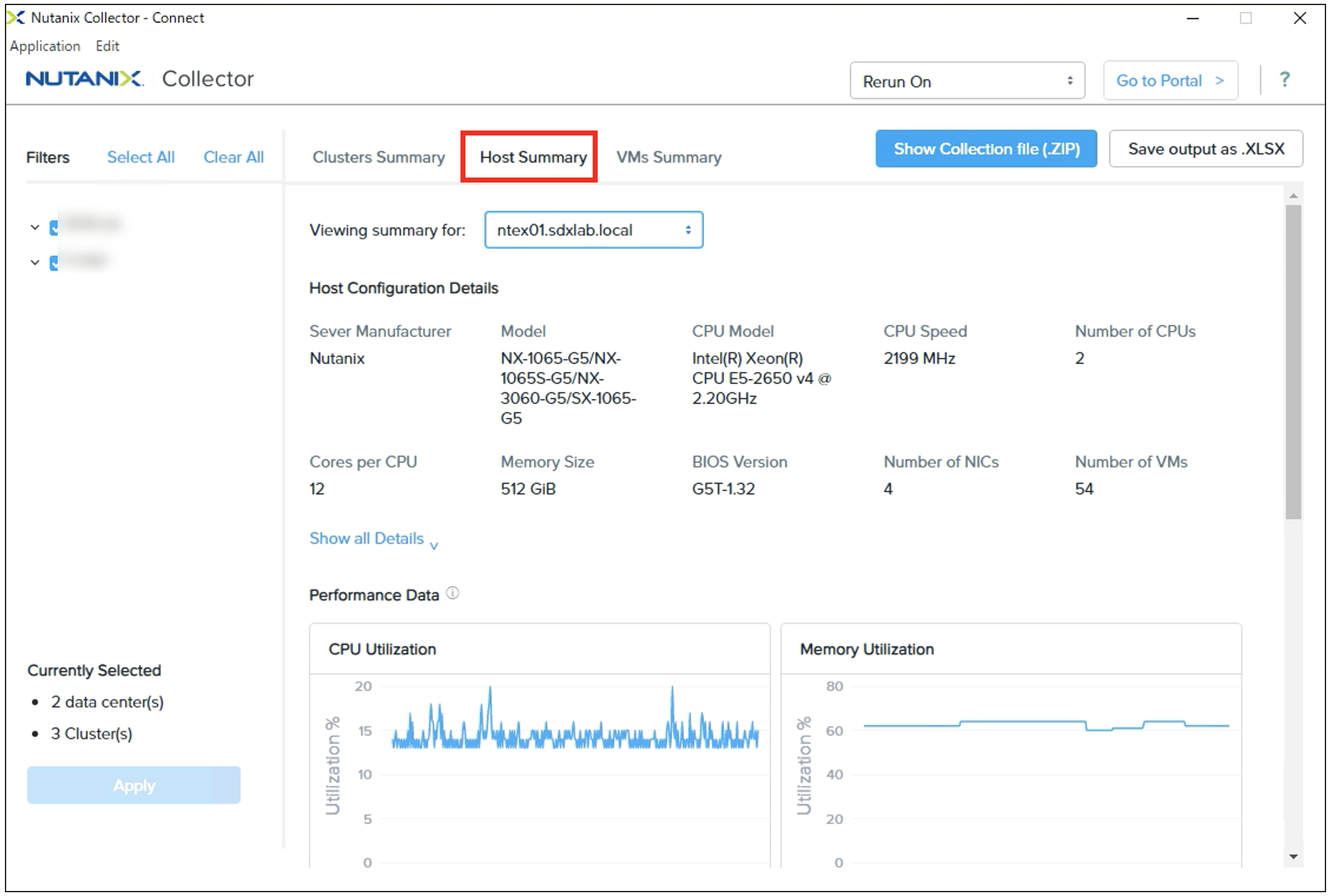Image resolution: width=1331 pixels, height=896 pixels.
Task: Toggle the first blurred filter checkbox
Action: pos(54,227)
